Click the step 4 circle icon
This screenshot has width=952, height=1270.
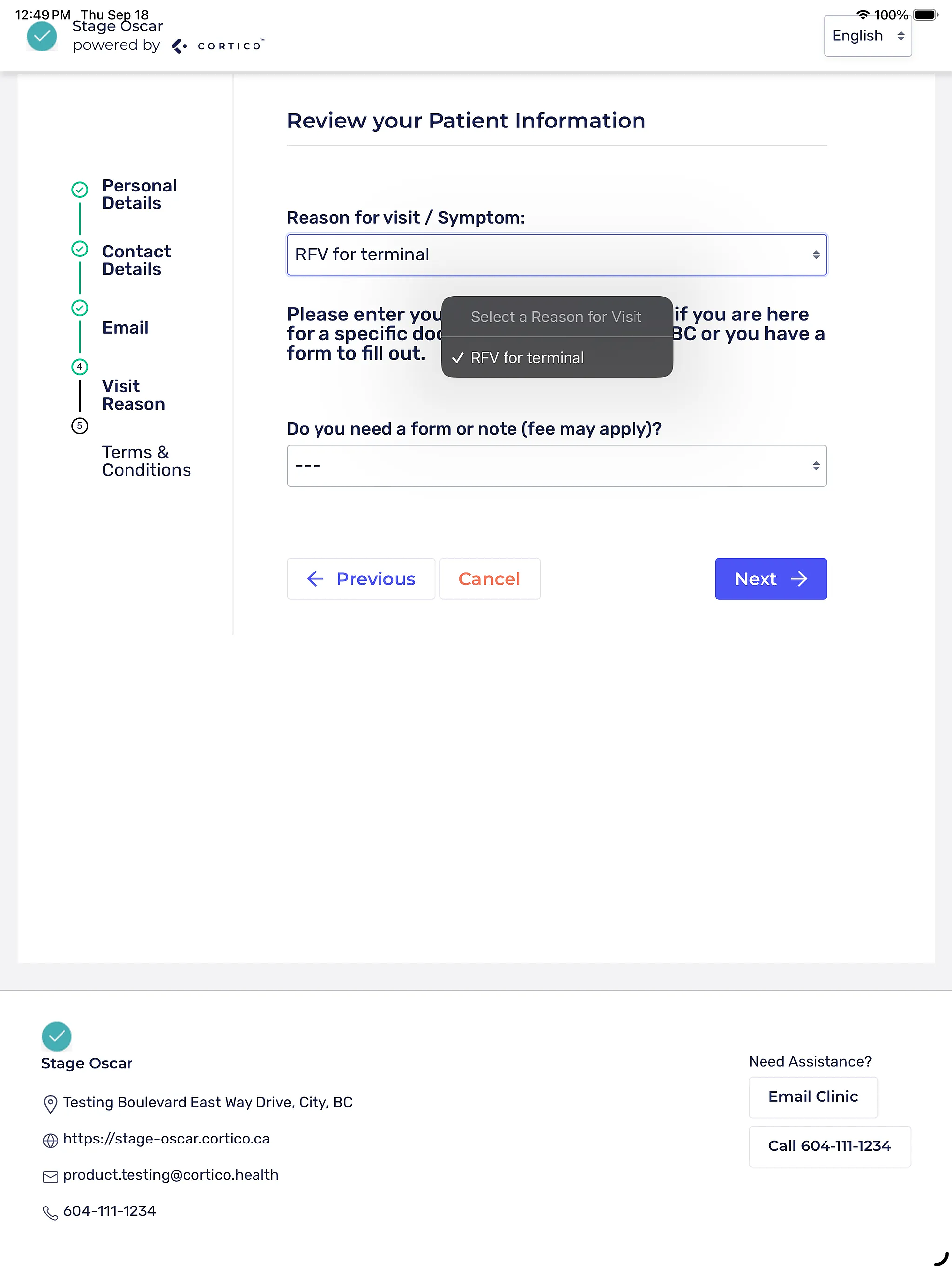click(x=80, y=367)
